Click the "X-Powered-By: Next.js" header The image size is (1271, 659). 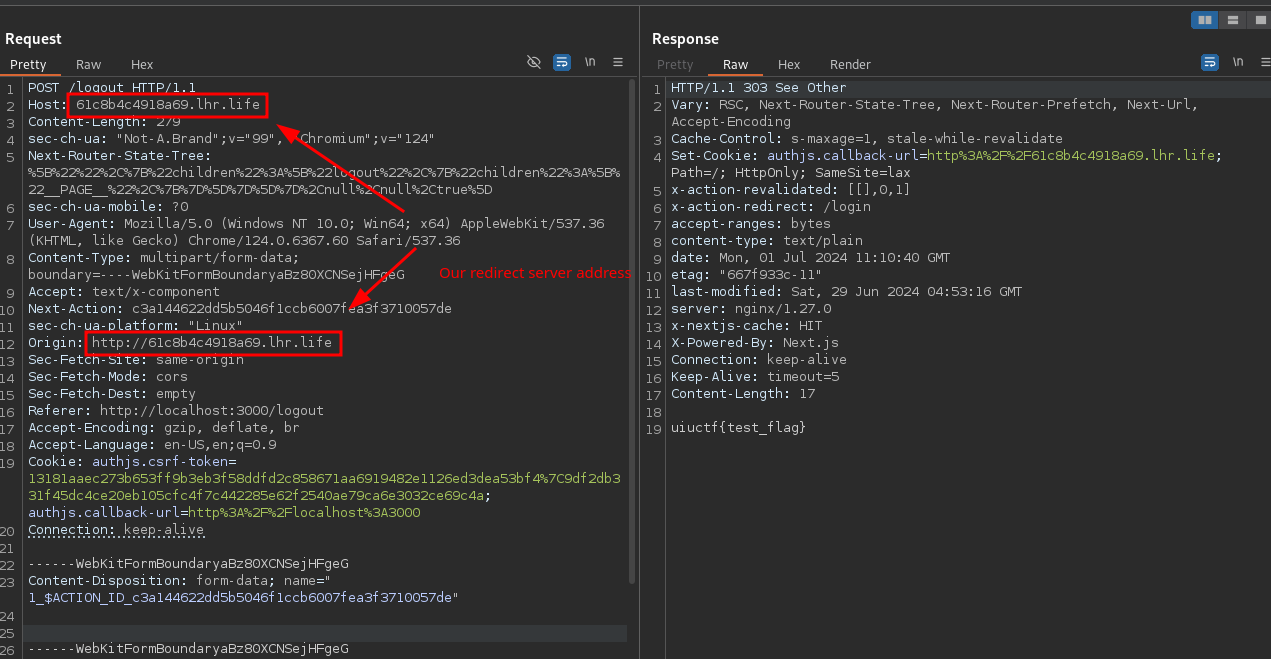(755, 342)
